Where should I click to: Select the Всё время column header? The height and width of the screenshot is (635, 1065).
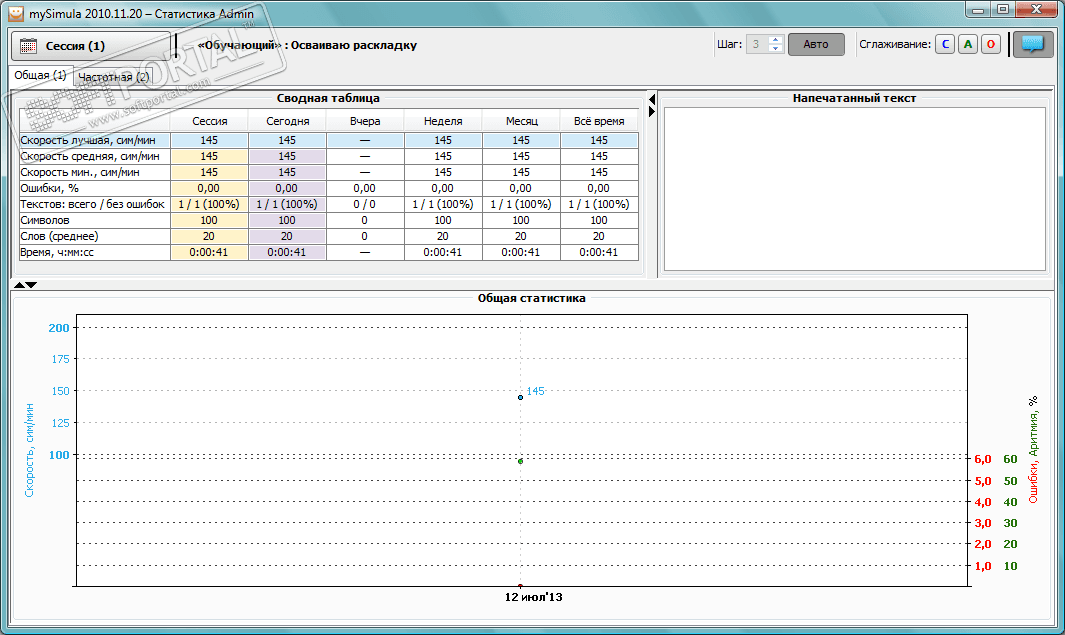599,122
